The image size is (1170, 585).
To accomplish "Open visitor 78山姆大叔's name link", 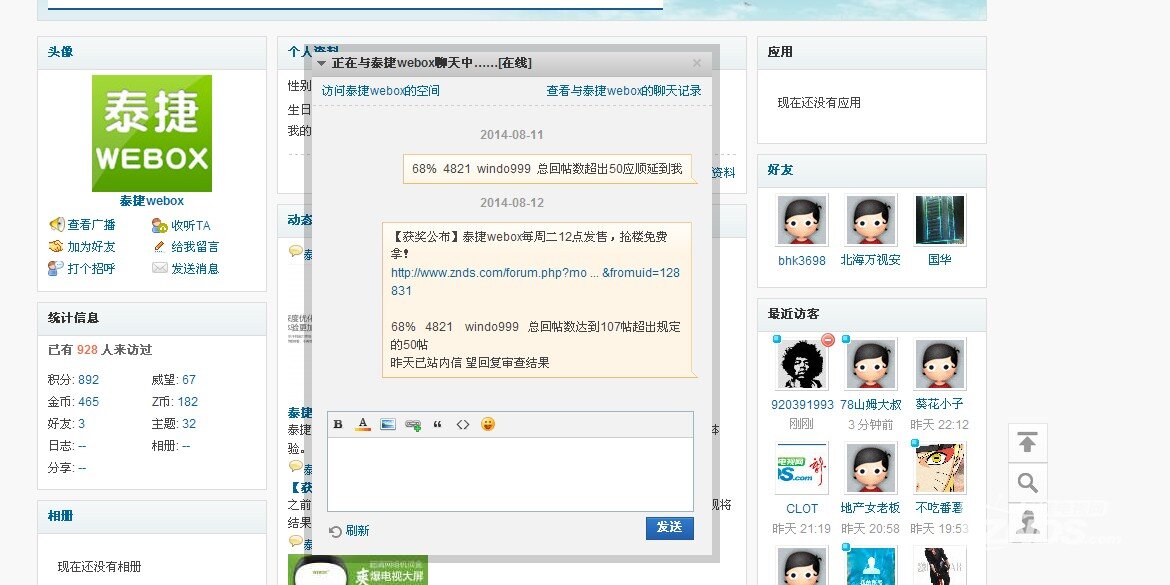I will coord(871,404).
